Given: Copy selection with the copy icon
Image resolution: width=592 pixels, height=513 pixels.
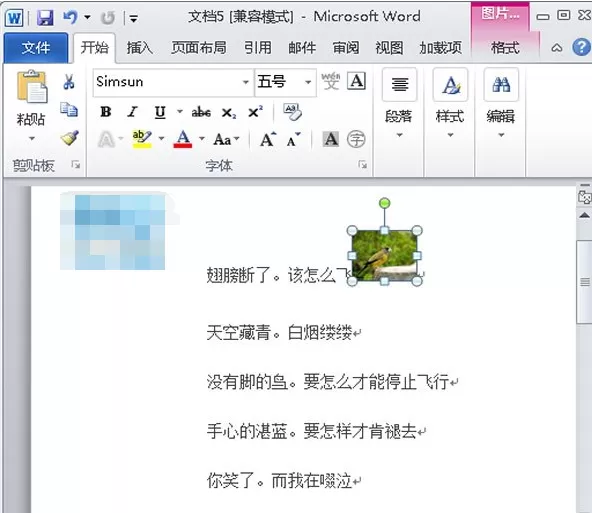Looking at the screenshot, I should tap(69, 110).
